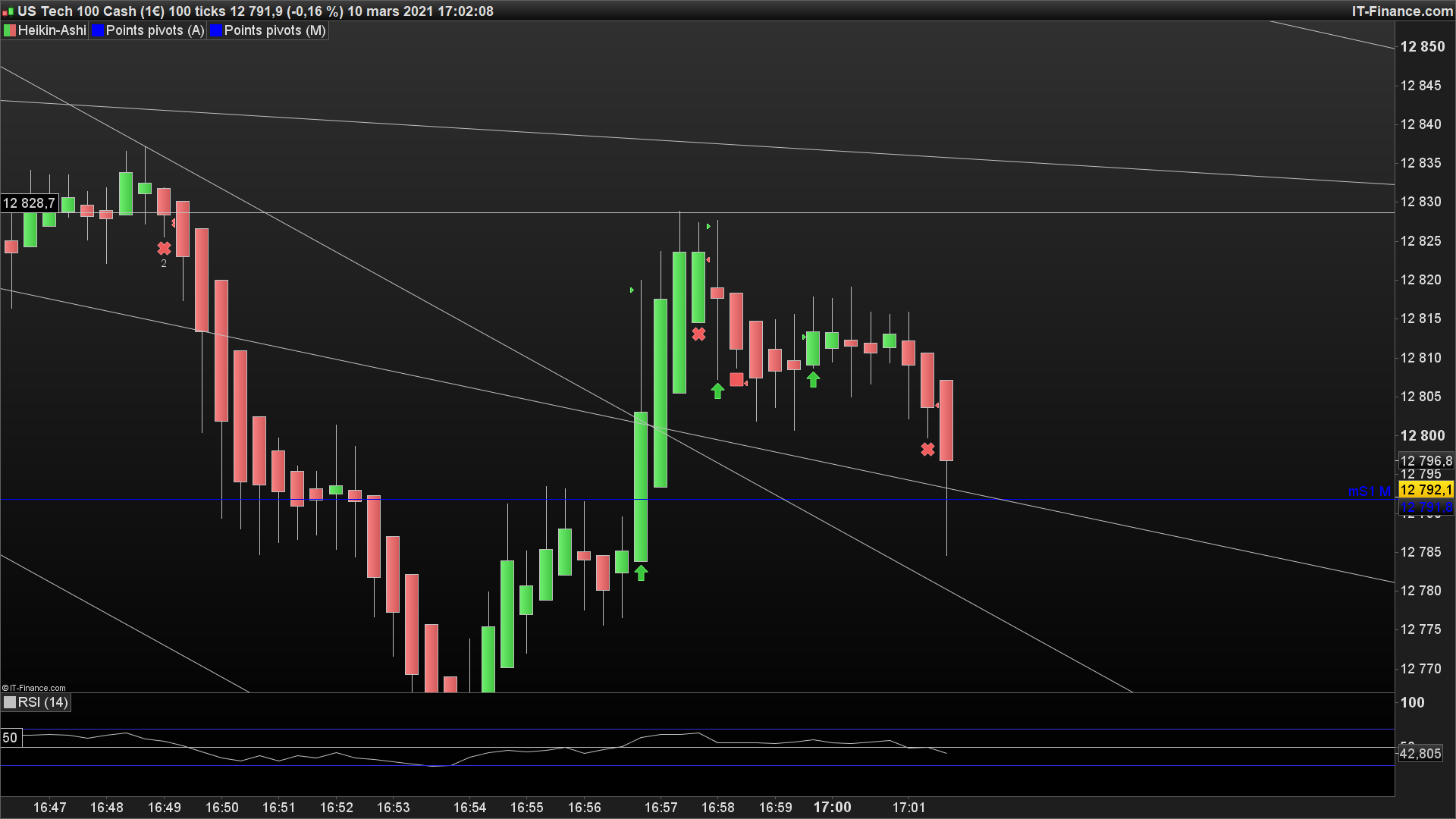Click the blue swatch for Points pivots (A)

pyautogui.click(x=98, y=30)
